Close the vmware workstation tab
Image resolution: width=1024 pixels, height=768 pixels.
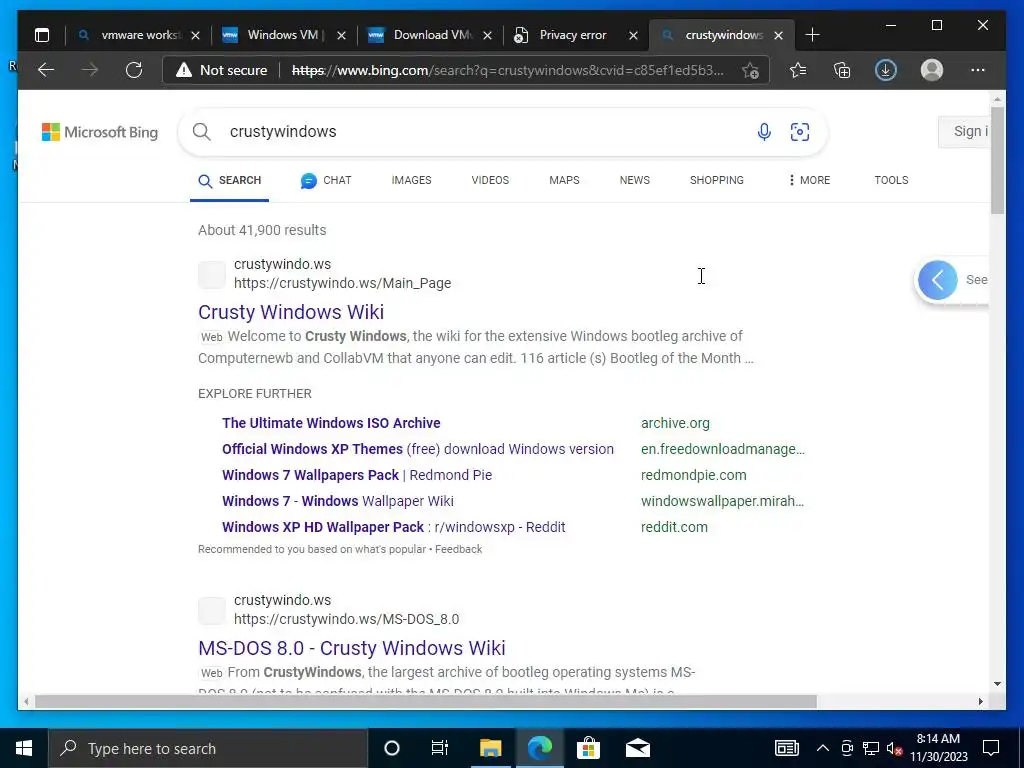point(195,36)
